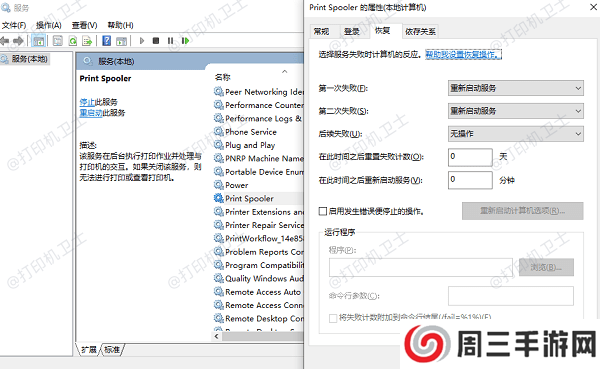600x369 pixels.
Task: Click the restart service minutes field
Action: tap(470, 180)
